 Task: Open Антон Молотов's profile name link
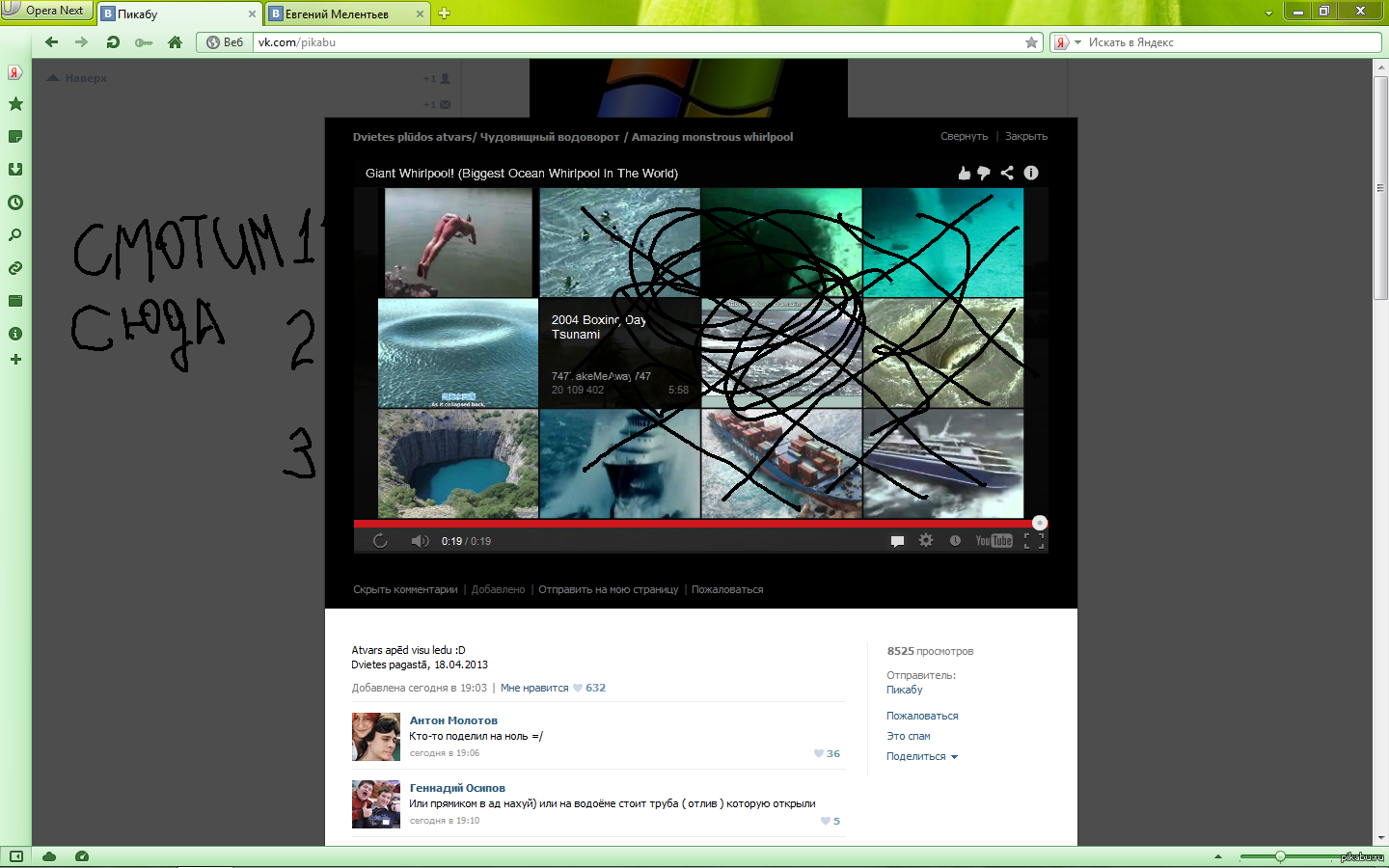[x=453, y=720]
